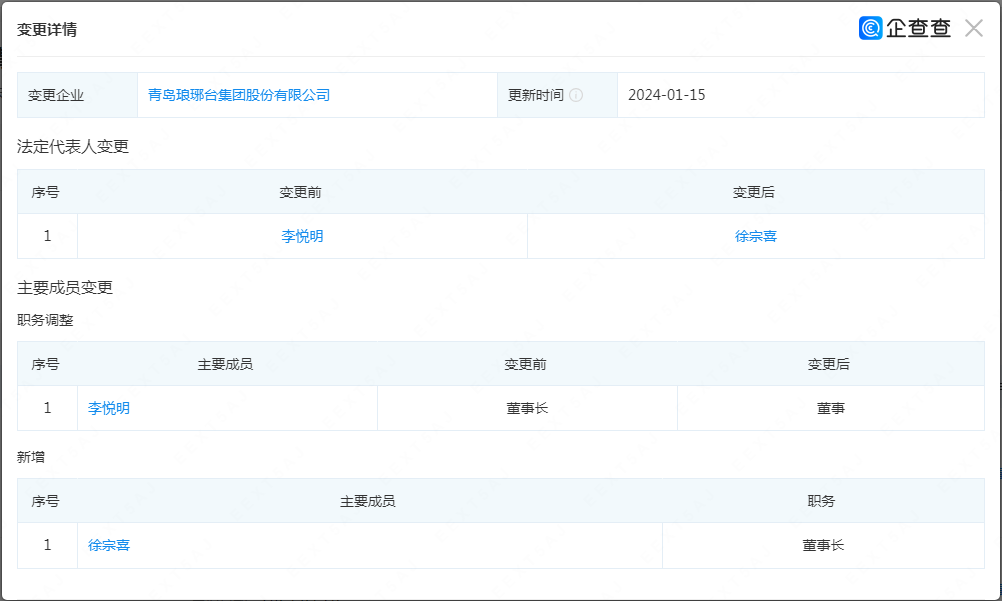The image size is (1002, 601).
Task: Click 变更后 header in 法定代表人变更 table
Action: [x=753, y=192]
